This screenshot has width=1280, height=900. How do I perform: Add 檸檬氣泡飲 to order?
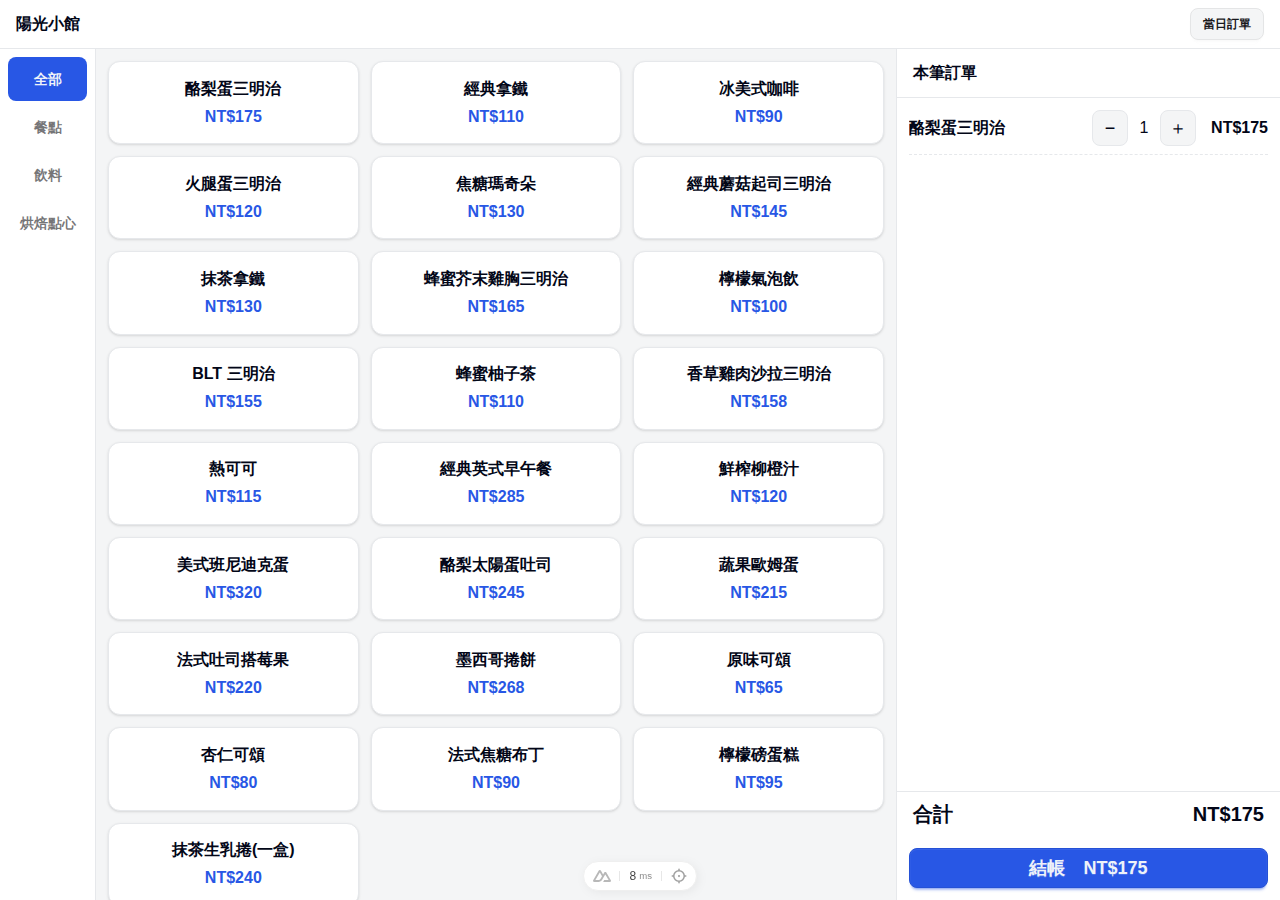pyautogui.click(x=758, y=293)
